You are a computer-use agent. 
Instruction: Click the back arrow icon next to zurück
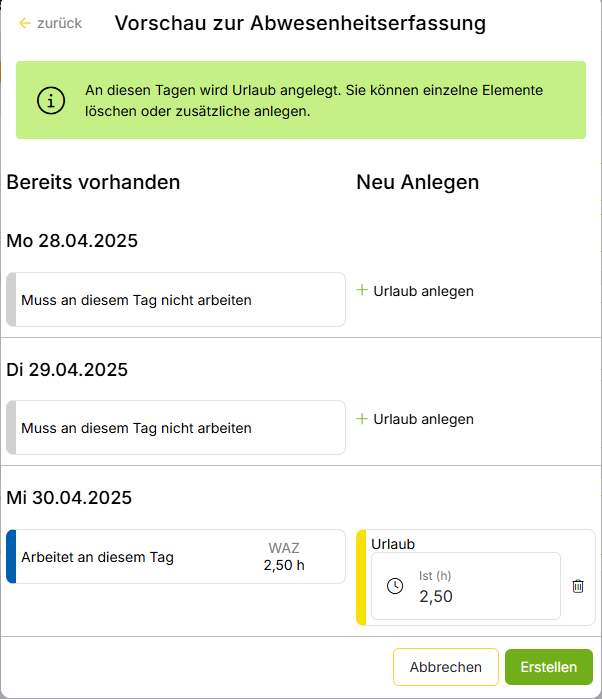tap(25, 23)
